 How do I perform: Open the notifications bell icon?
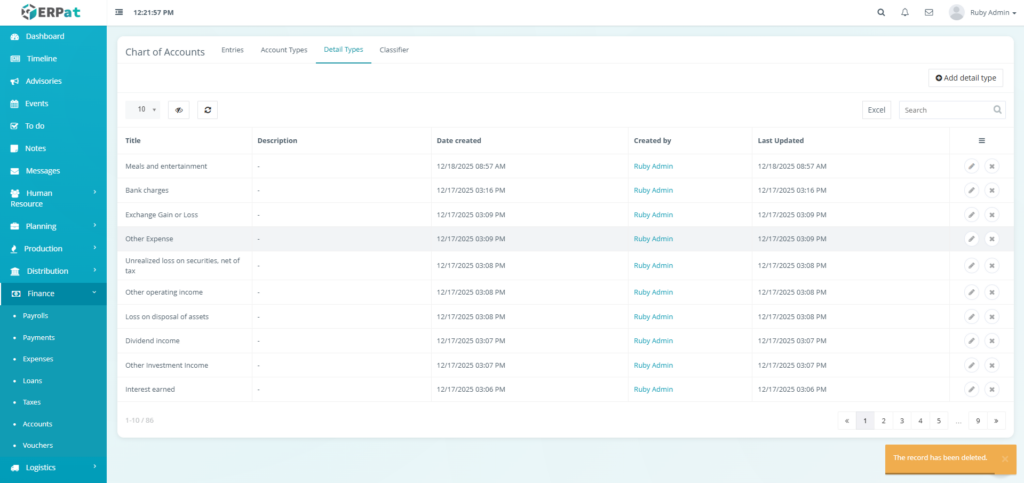(905, 13)
